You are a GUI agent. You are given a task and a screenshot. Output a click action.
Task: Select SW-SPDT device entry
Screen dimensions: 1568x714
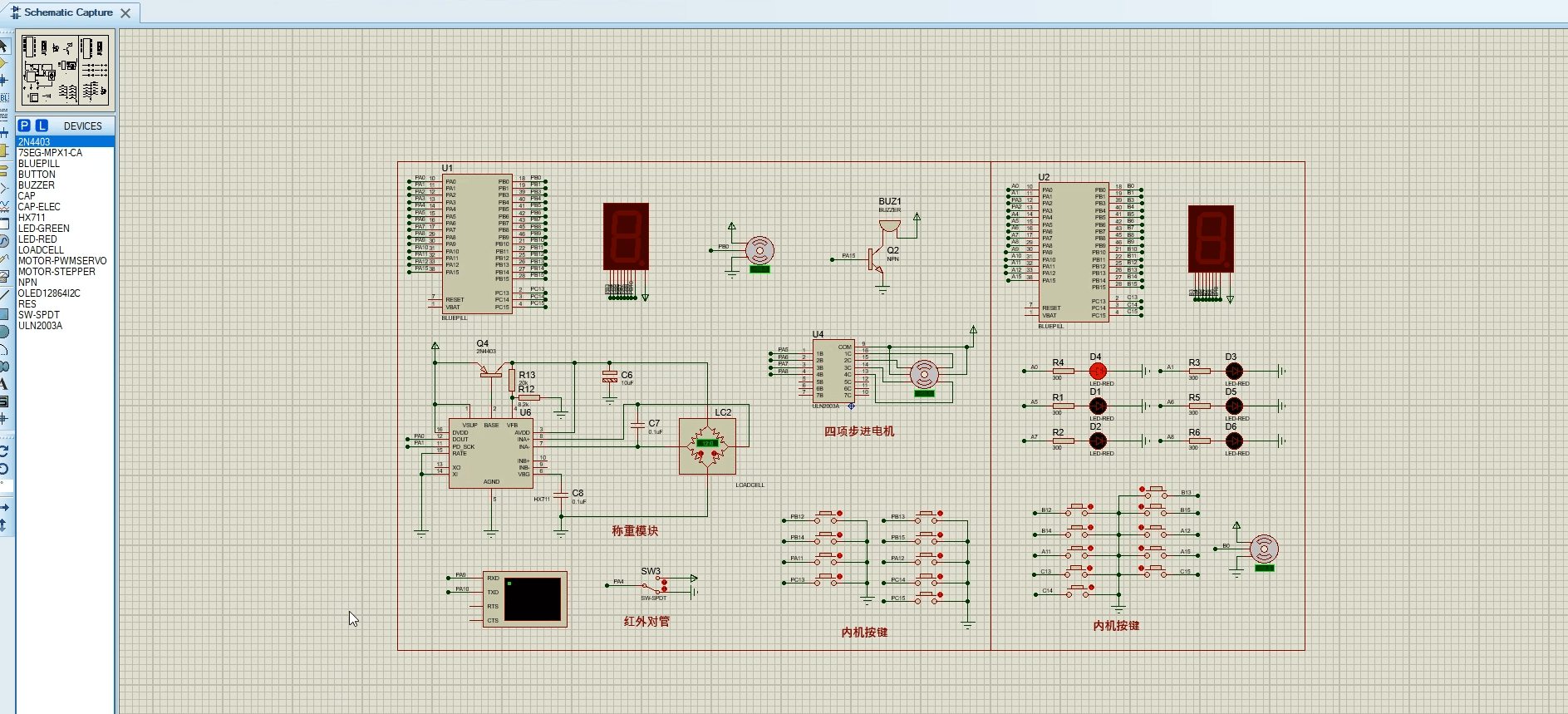65,315
